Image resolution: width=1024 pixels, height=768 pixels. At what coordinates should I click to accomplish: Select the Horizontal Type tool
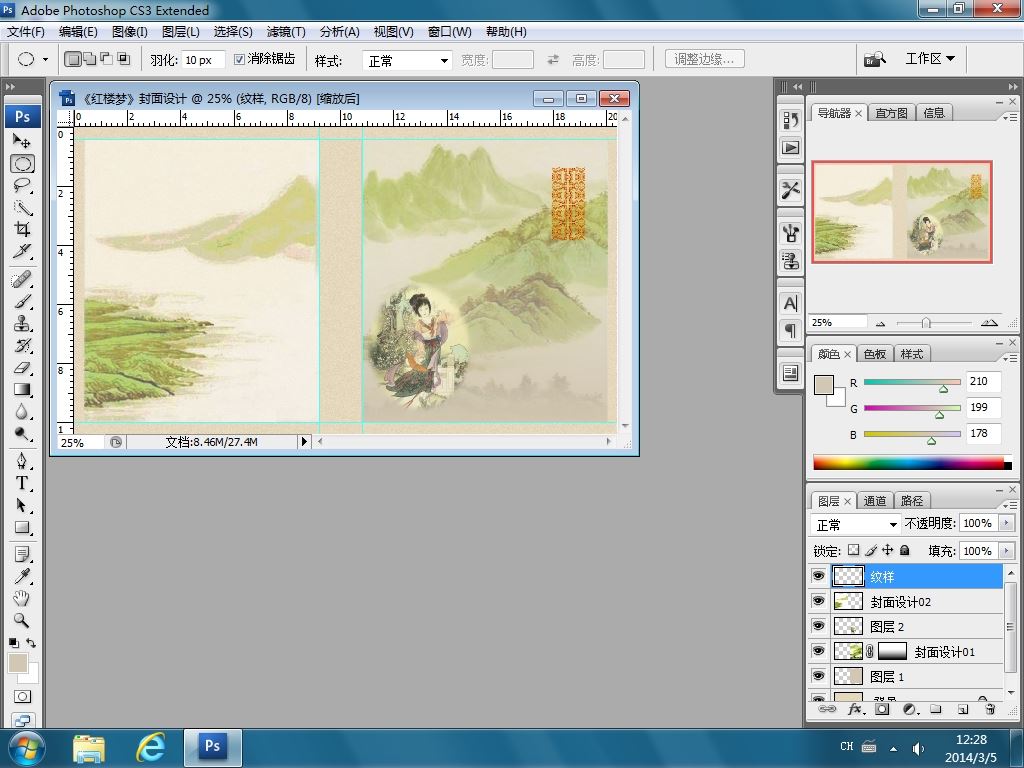click(x=22, y=483)
